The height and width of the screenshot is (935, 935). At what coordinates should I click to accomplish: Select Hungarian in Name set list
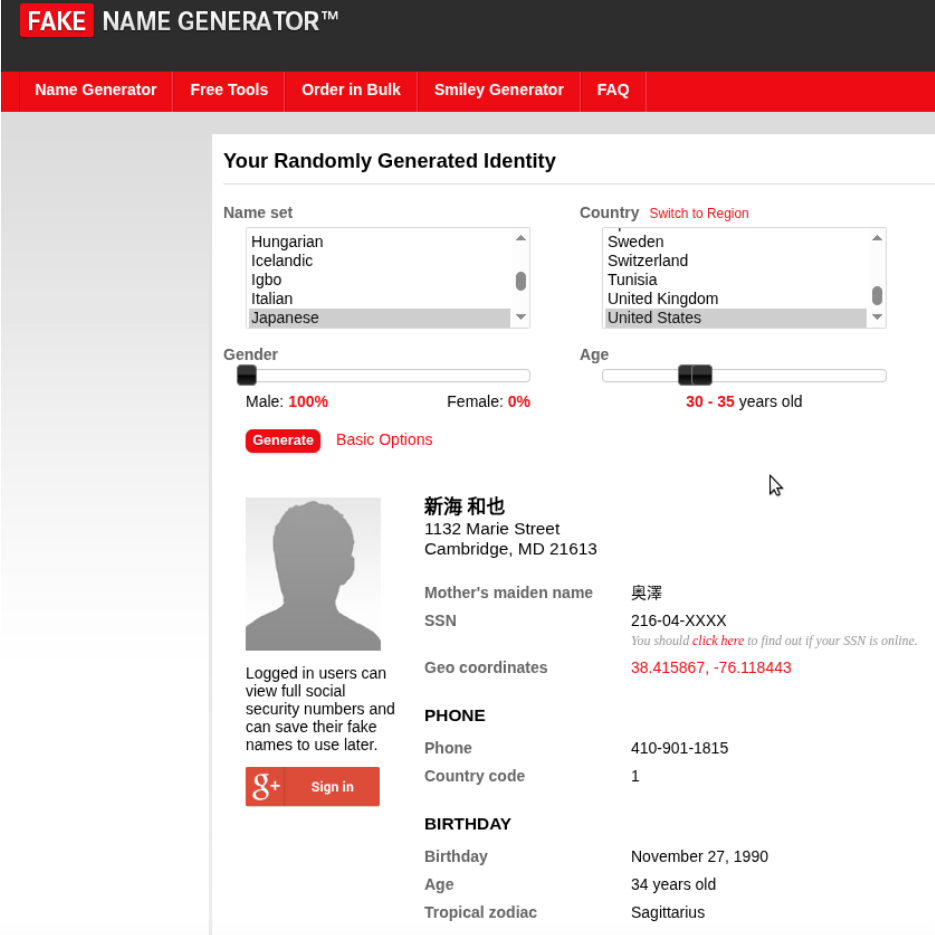pyautogui.click(x=287, y=242)
